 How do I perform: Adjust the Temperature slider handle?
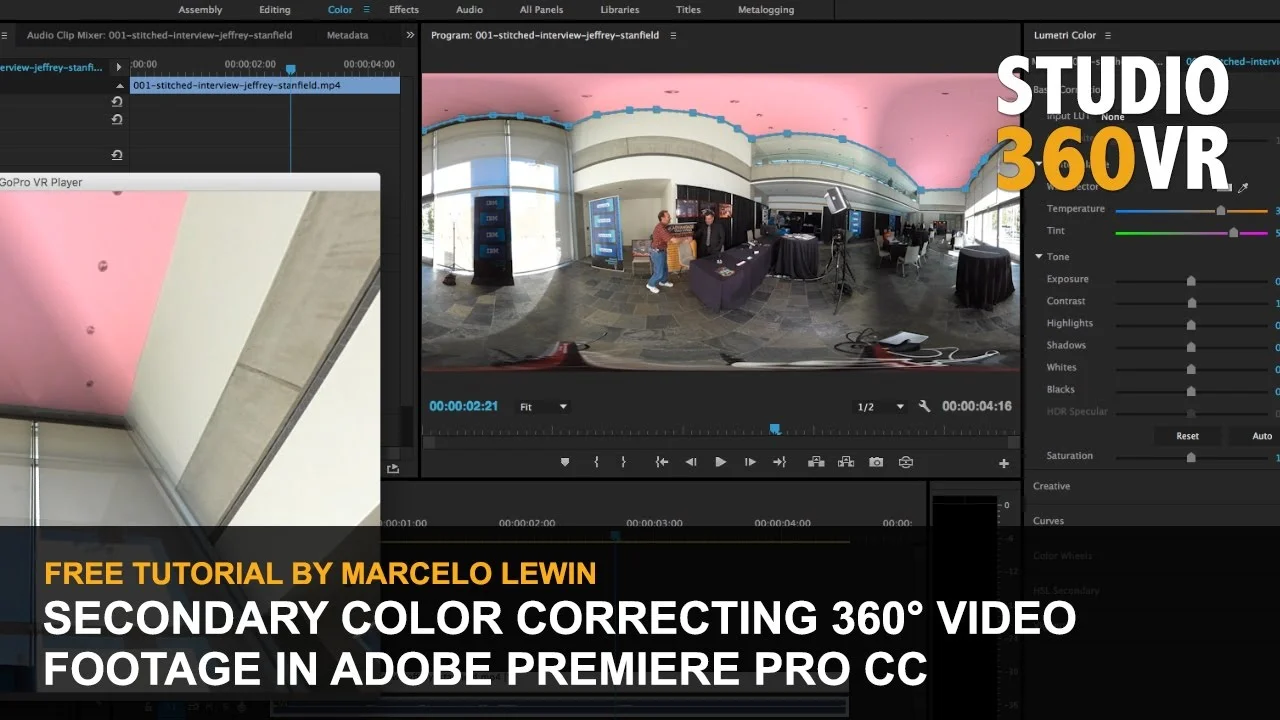pos(1221,211)
